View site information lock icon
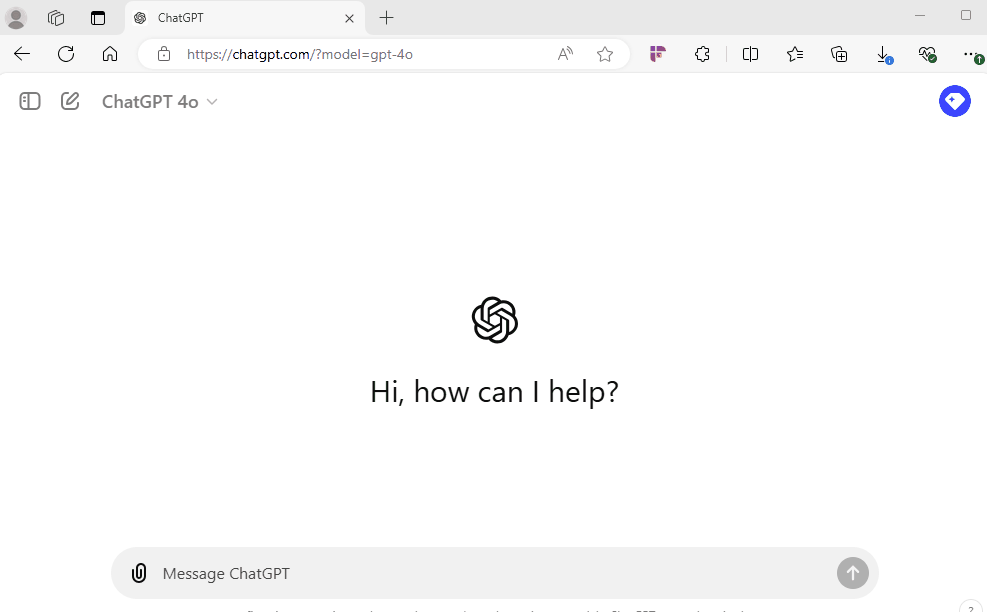Viewport: 987px width, 612px height. pyautogui.click(x=164, y=54)
